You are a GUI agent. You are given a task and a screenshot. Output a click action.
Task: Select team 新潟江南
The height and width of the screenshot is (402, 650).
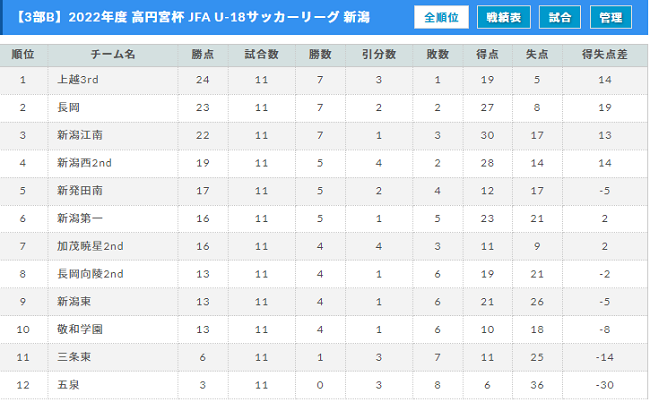(x=80, y=135)
